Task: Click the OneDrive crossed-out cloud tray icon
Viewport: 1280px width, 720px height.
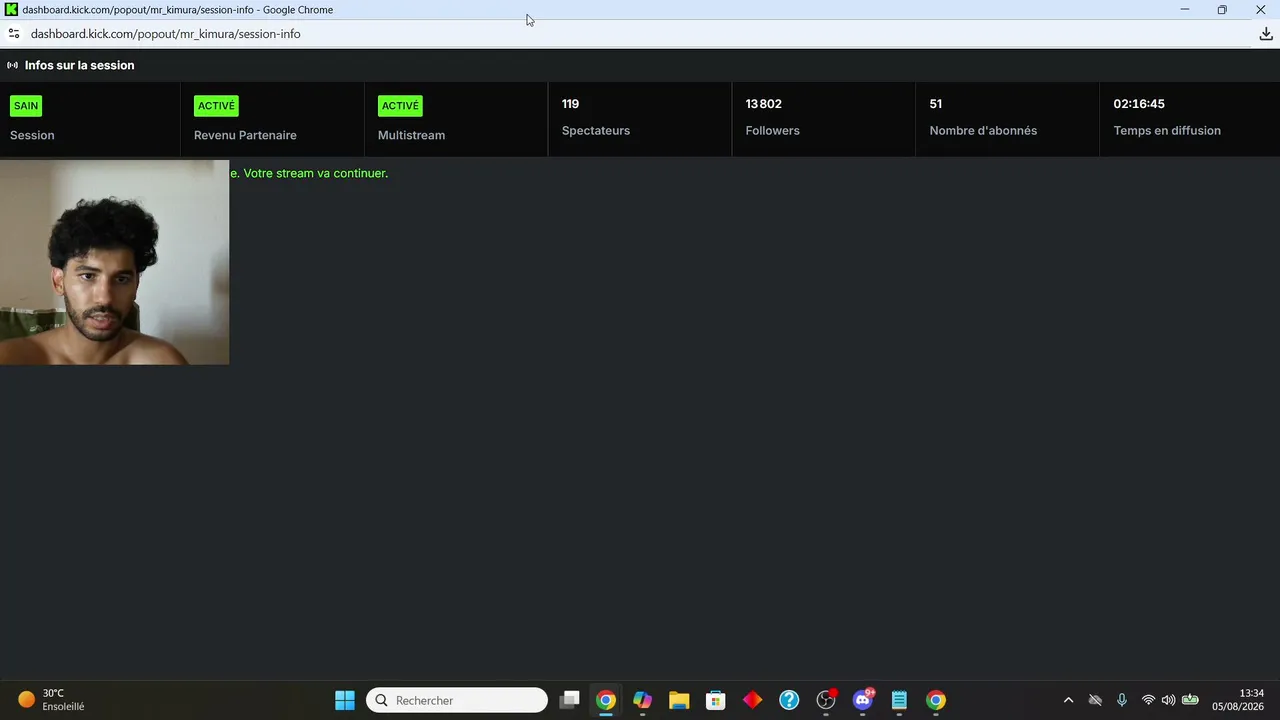Action: [1095, 700]
